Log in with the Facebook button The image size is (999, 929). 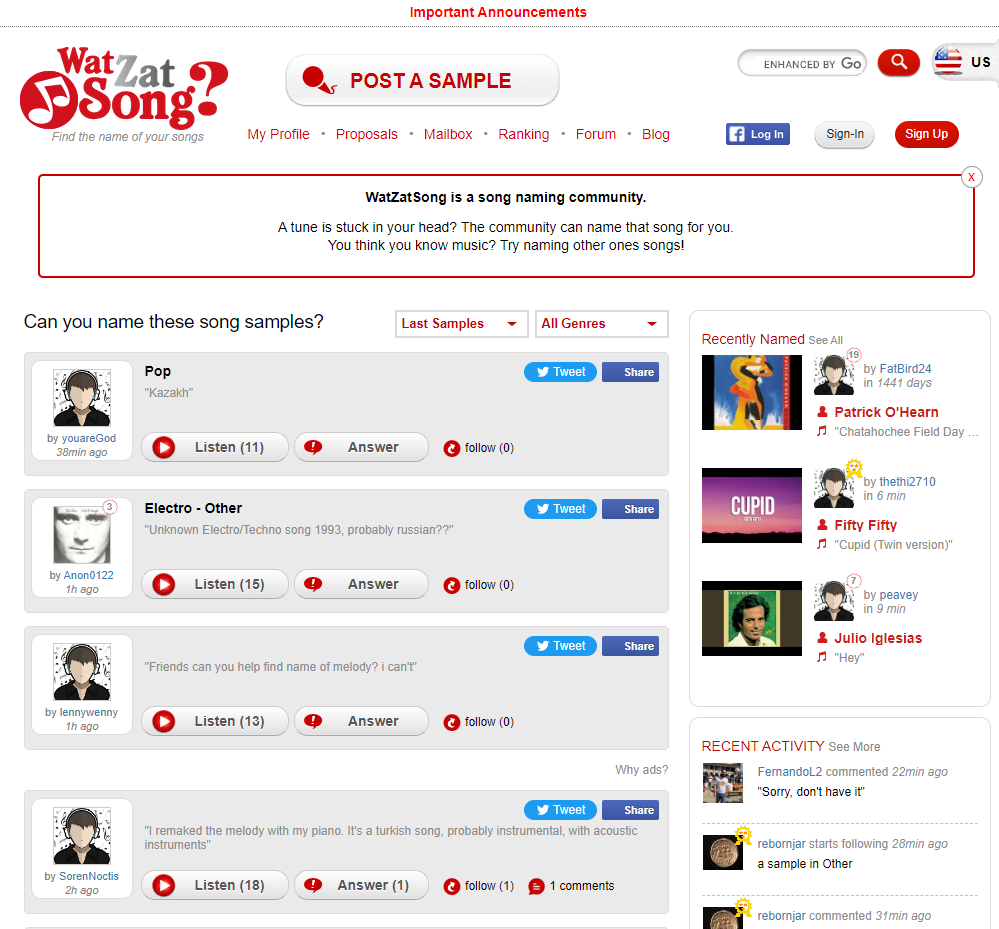(758, 134)
